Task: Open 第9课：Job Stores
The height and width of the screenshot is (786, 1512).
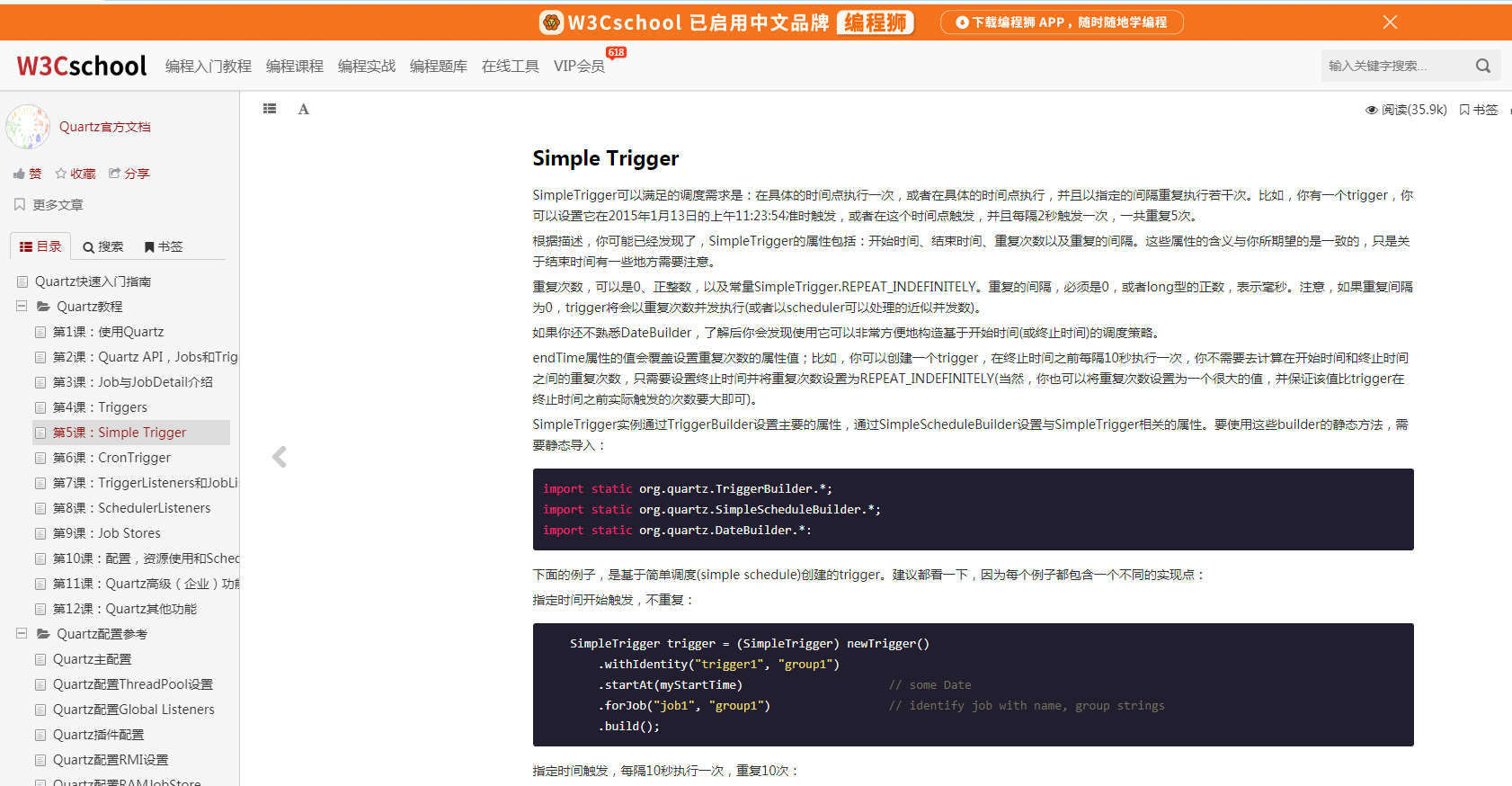Action: [106, 533]
